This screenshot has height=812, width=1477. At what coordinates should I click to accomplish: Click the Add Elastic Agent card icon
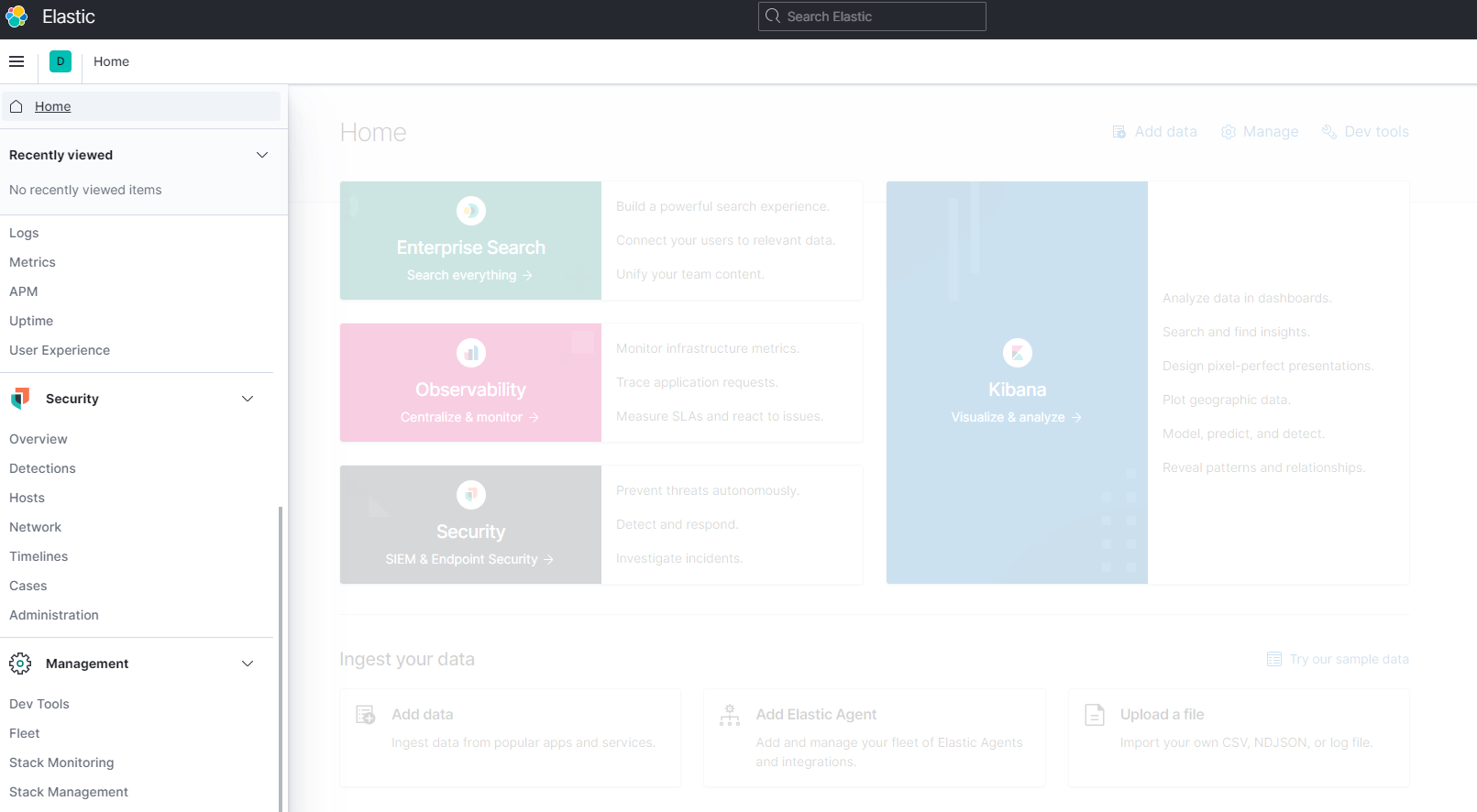tap(730, 715)
